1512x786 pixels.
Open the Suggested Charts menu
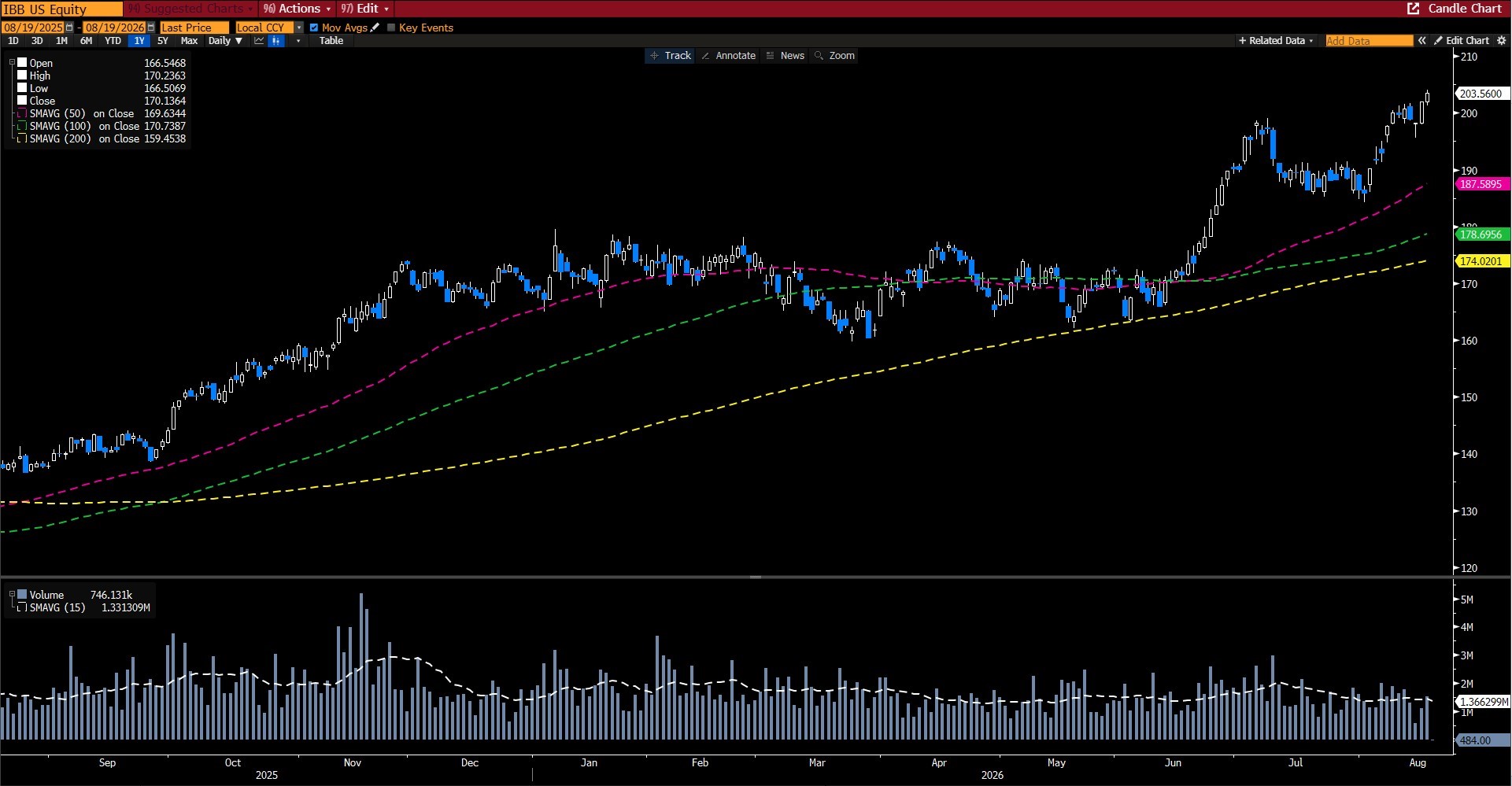[x=190, y=9]
